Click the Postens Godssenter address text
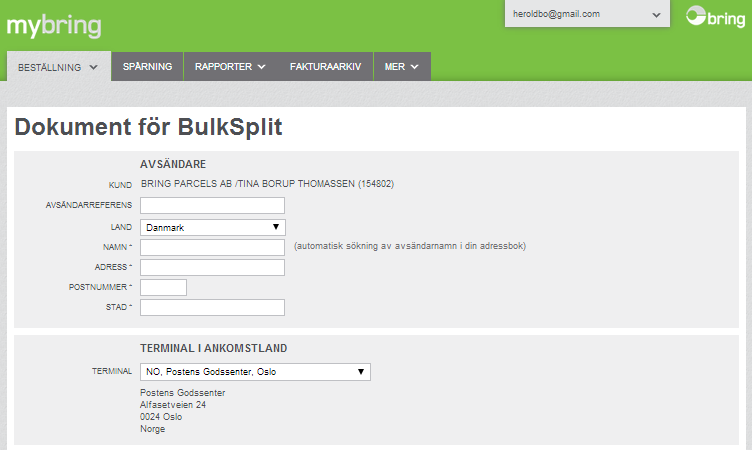Viewport: 752px width, 450px height. point(183,393)
